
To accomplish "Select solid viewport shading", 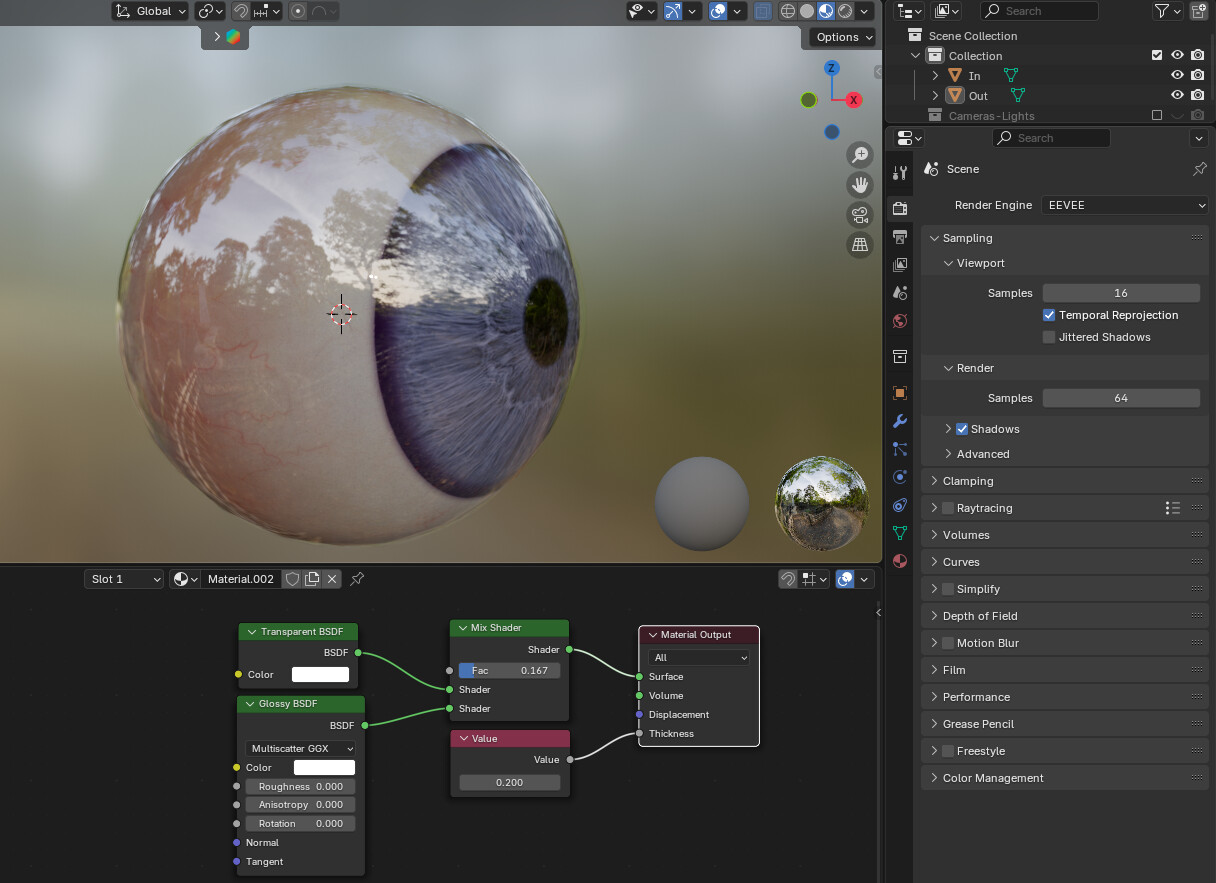I will [x=807, y=11].
